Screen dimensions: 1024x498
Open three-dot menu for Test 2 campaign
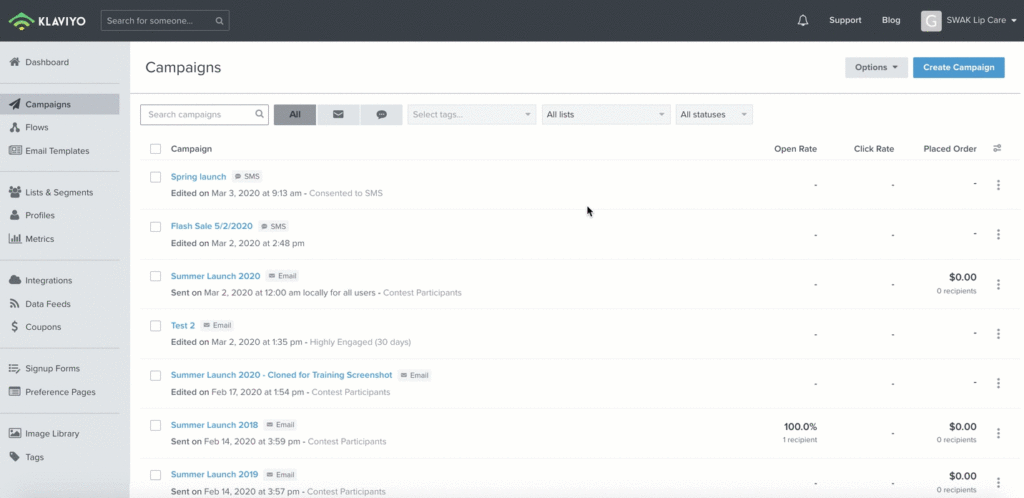998,333
